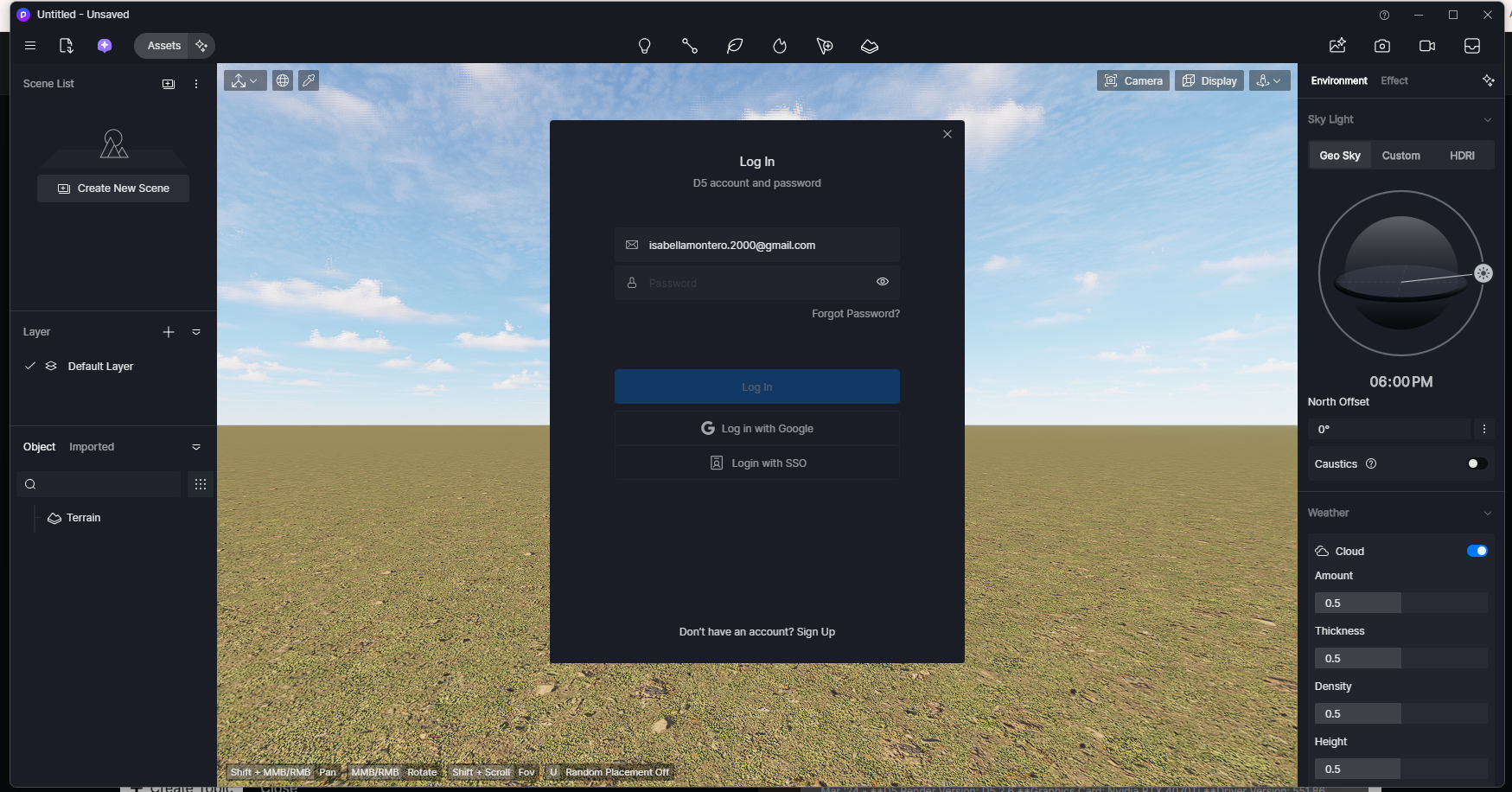Open the vegetation leaf tool

coord(735,46)
